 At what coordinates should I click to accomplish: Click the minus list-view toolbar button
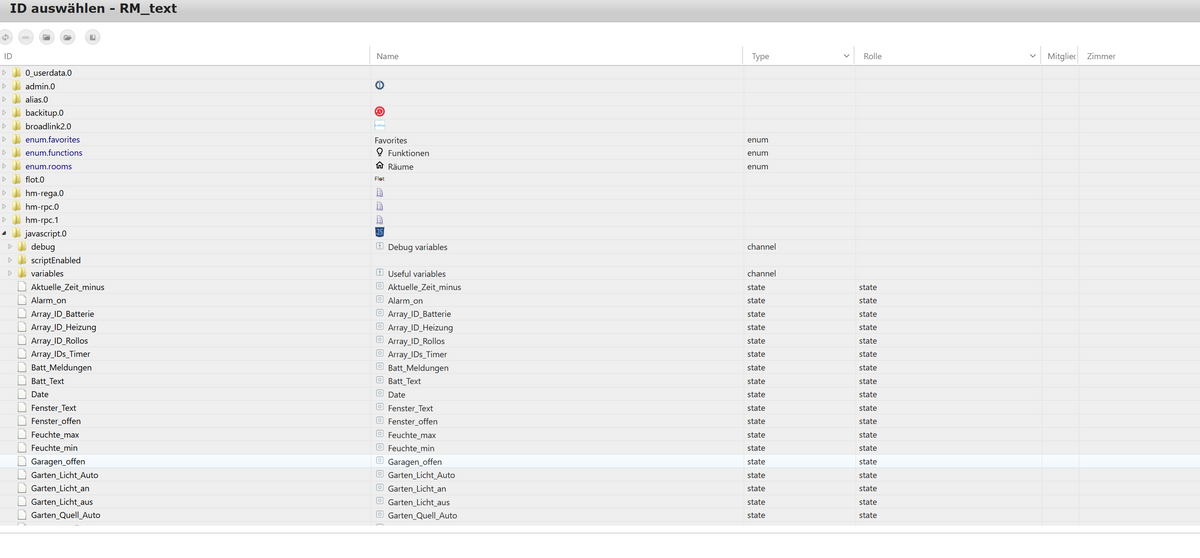25,37
